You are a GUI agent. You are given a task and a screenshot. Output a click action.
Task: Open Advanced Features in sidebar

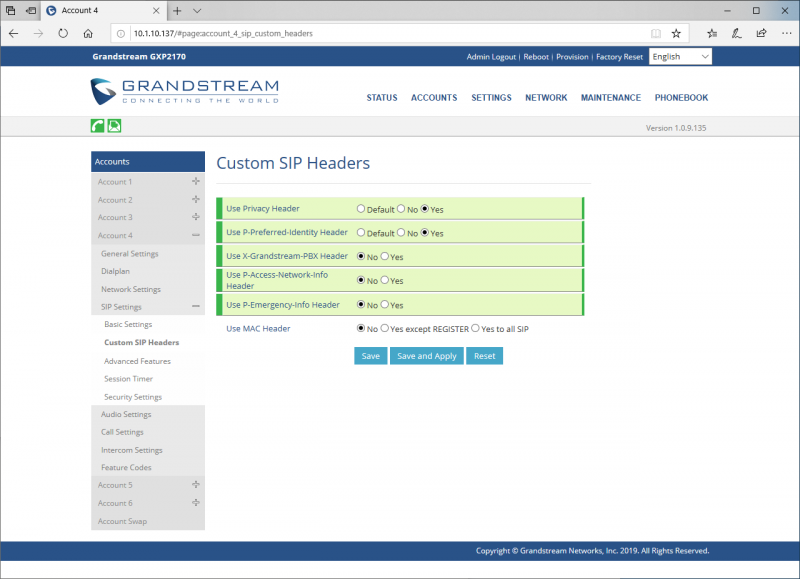(137, 361)
